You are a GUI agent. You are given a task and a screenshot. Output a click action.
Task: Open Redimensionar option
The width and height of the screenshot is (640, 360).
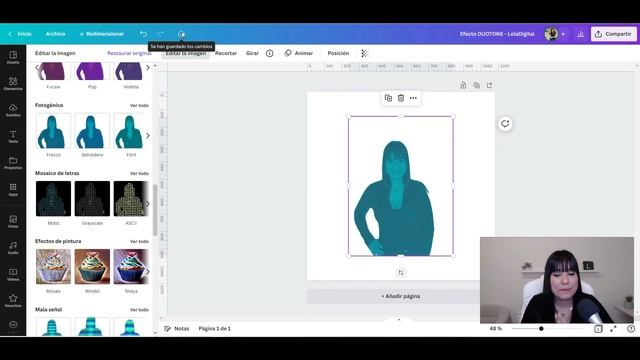click(102, 34)
